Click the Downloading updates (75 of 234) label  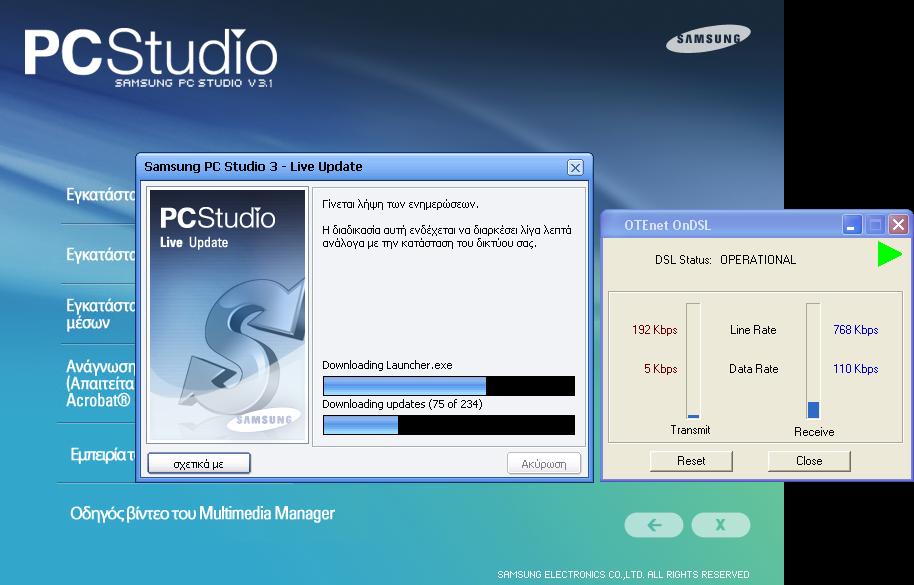(x=402, y=404)
